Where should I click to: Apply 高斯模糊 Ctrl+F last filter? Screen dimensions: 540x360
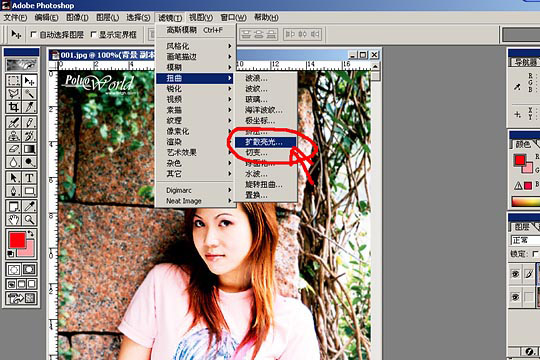click(x=196, y=30)
